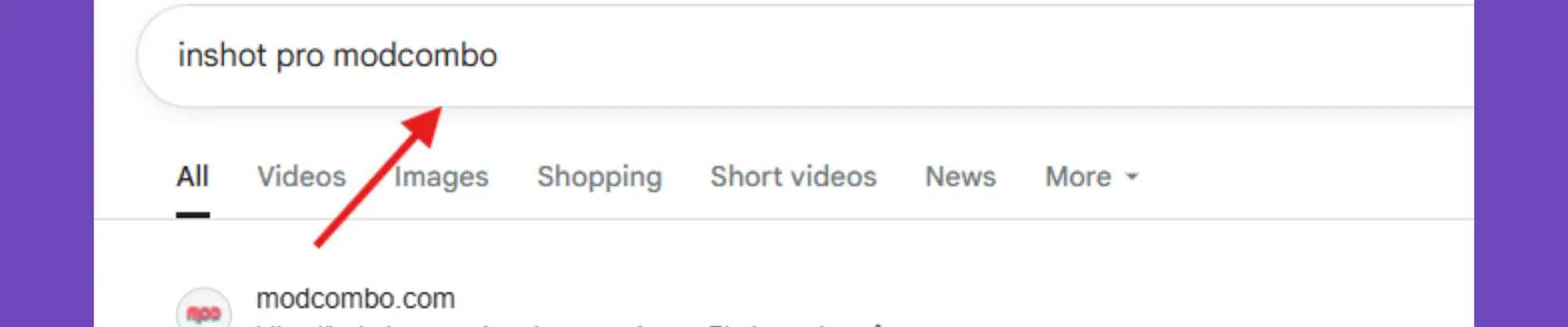The width and height of the screenshot is (1568, 327).
Task: Focus the search box containing inshot pro modcombo
Action: tap(805, 56)
